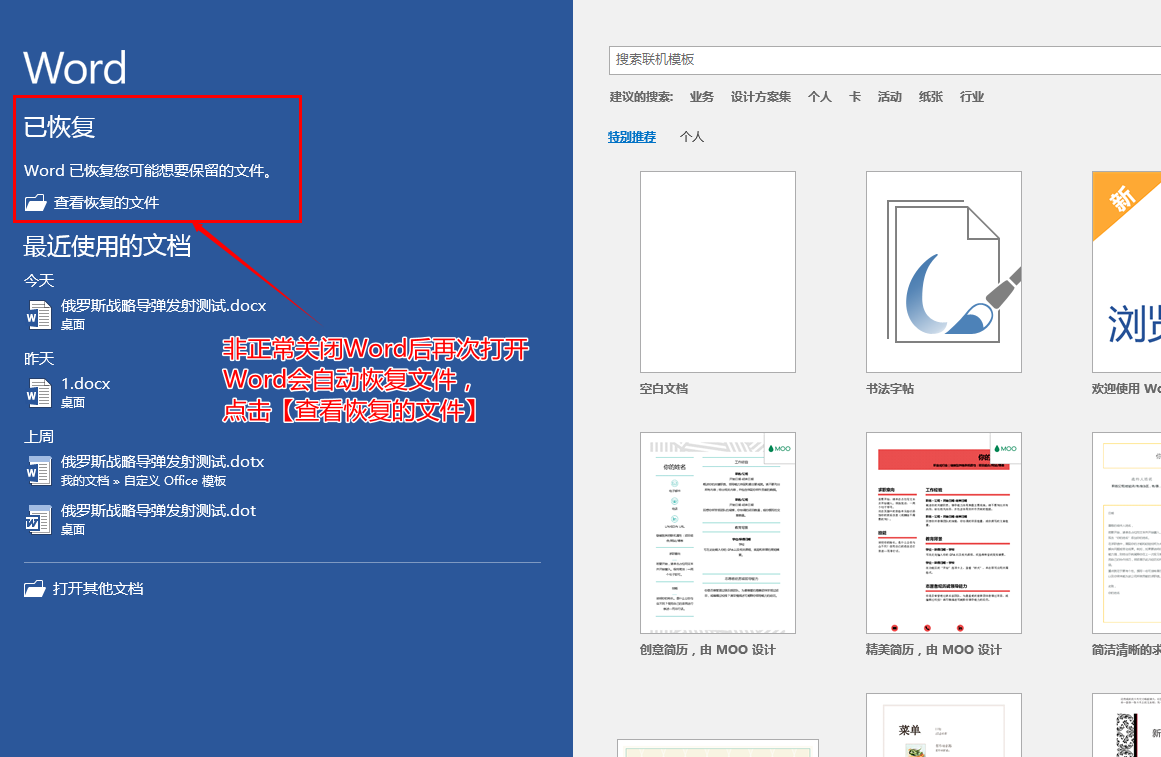Viewport: 1161px width, 757px height.
Task: Choose the 精美简历，由 MOO 设计 template
Action: pos(943,533)
